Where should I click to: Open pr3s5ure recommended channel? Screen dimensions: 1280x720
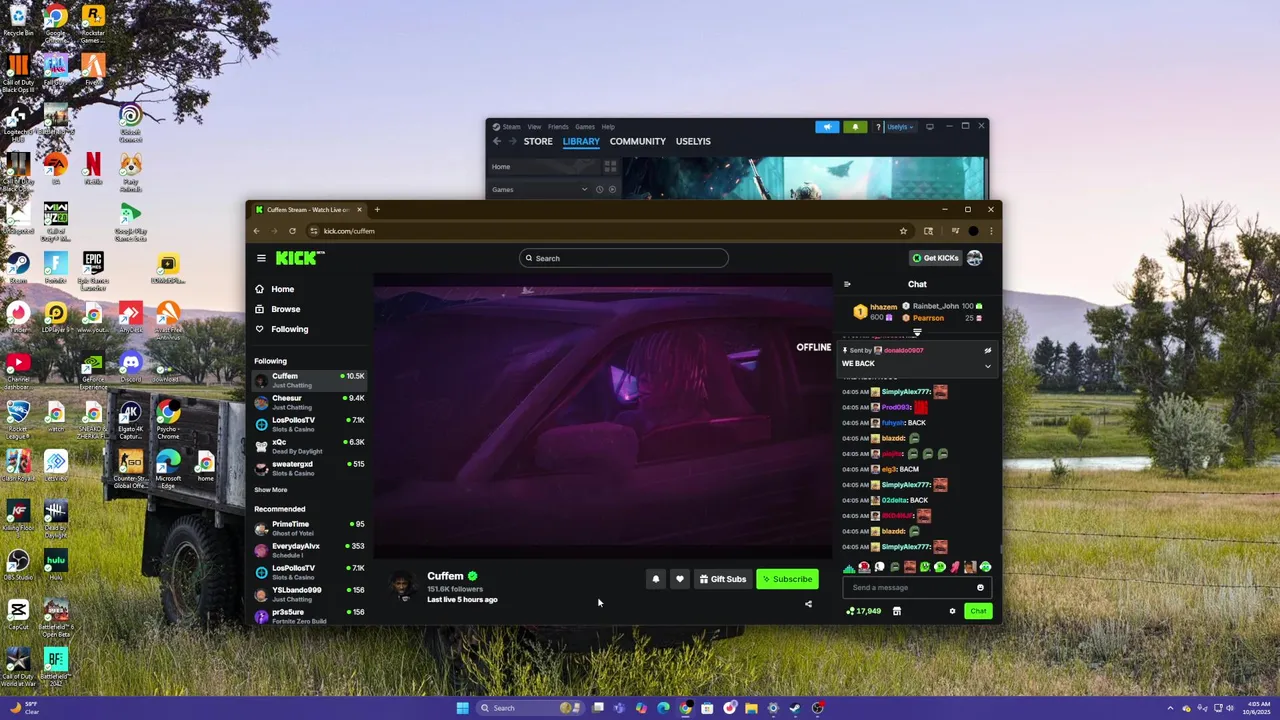(x=310, y=616)
